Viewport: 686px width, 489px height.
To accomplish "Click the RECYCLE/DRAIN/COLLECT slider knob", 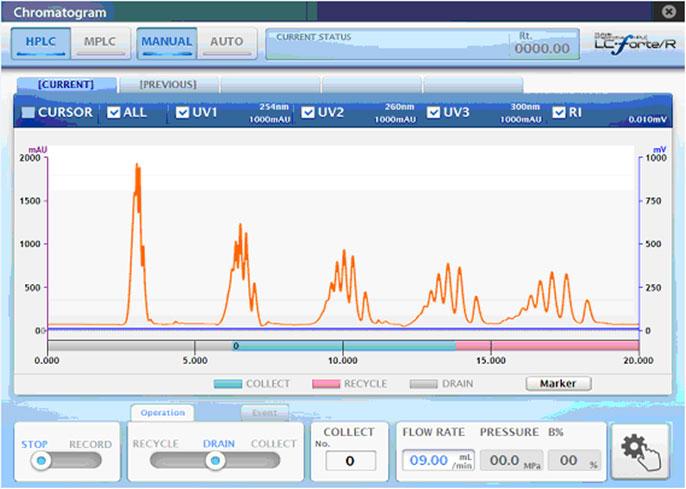I will 214,460.
